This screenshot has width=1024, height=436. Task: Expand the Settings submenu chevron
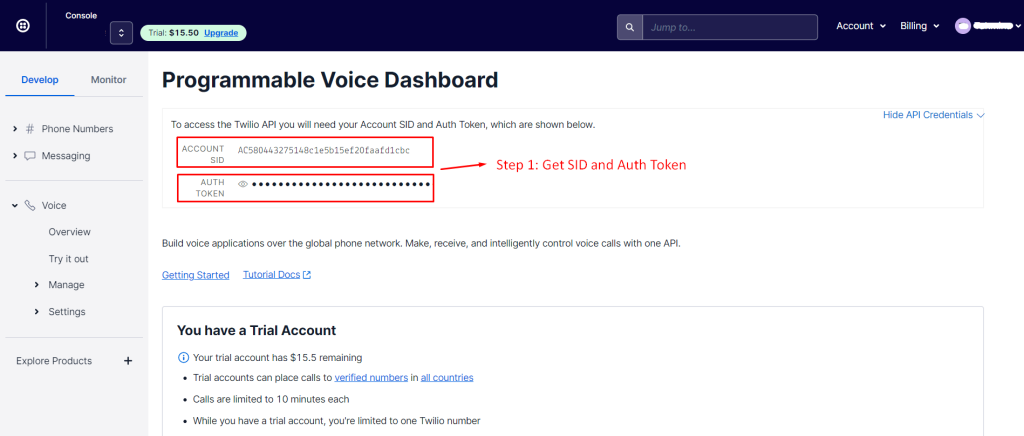pos(37,311)
